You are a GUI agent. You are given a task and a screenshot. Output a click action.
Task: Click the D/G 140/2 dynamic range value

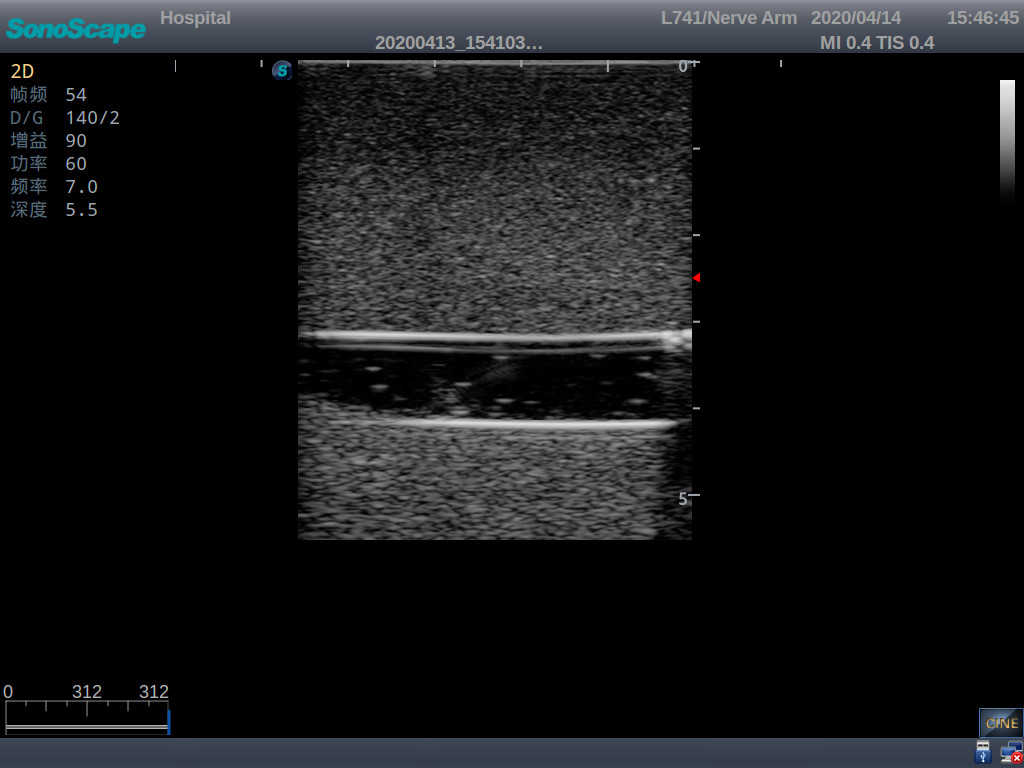coord(60,117)
